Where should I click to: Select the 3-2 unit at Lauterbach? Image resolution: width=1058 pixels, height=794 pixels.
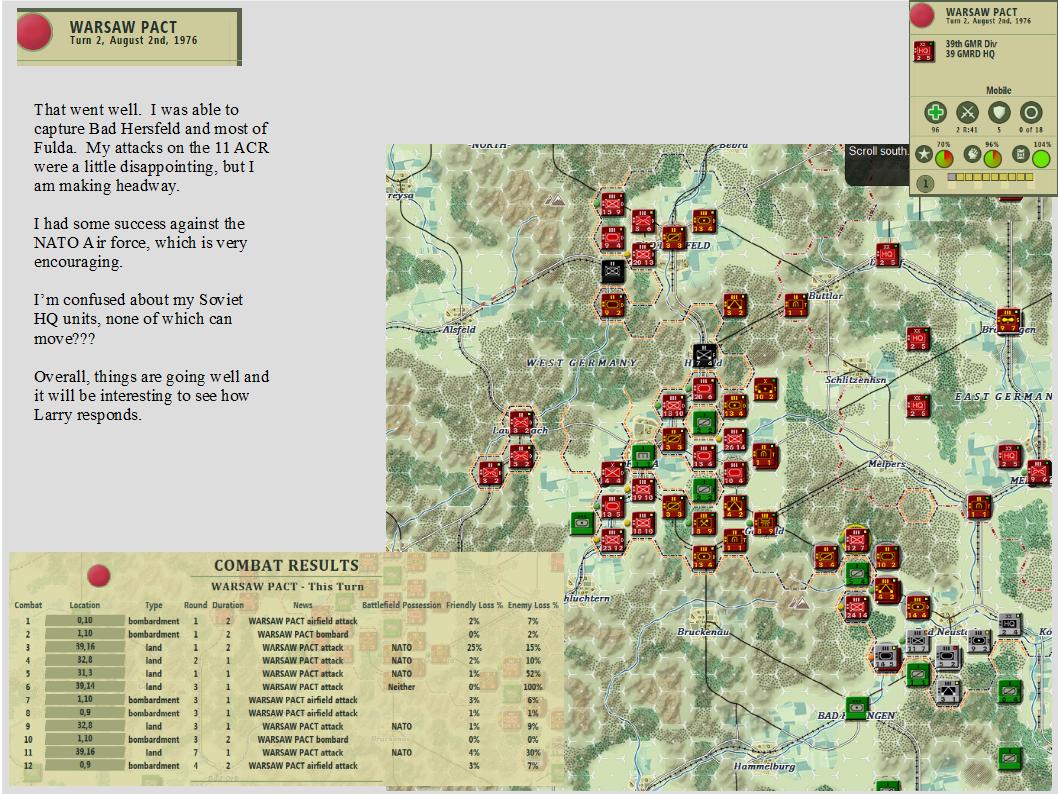(x=520, y=422)
